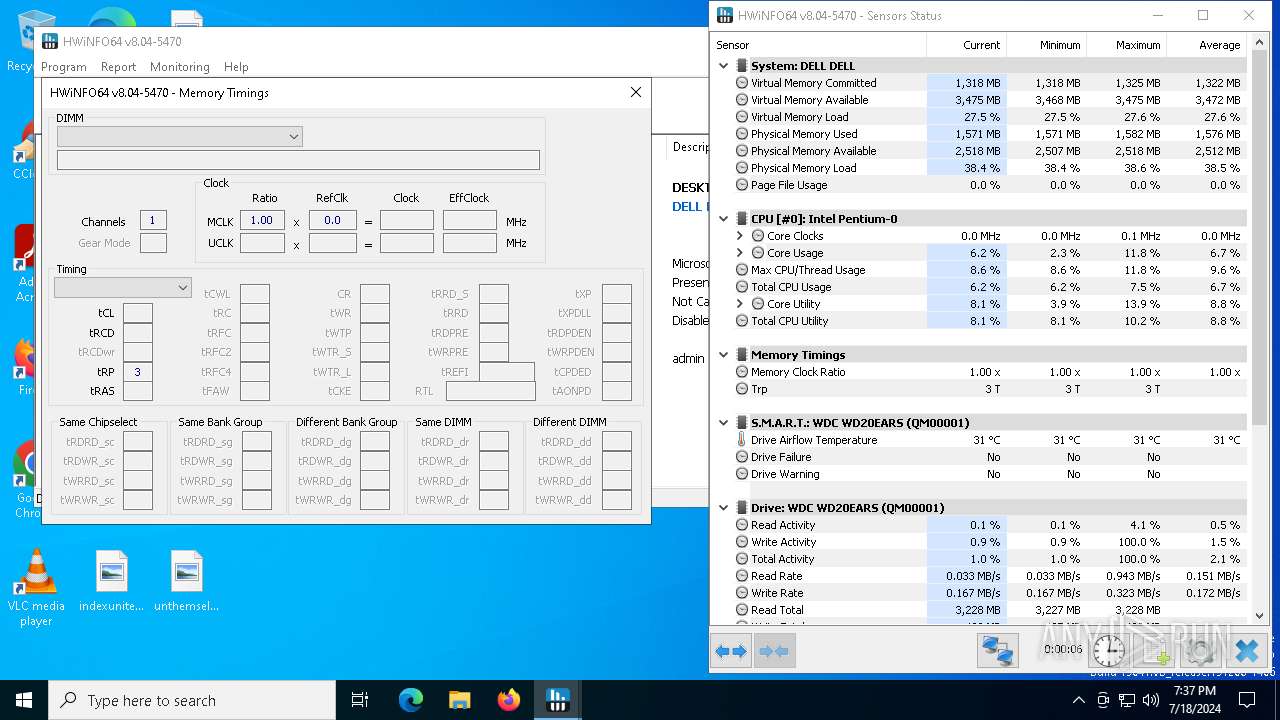Click the Average column header
This screenshot has width=1280, height=720.
click(1206, 45)
